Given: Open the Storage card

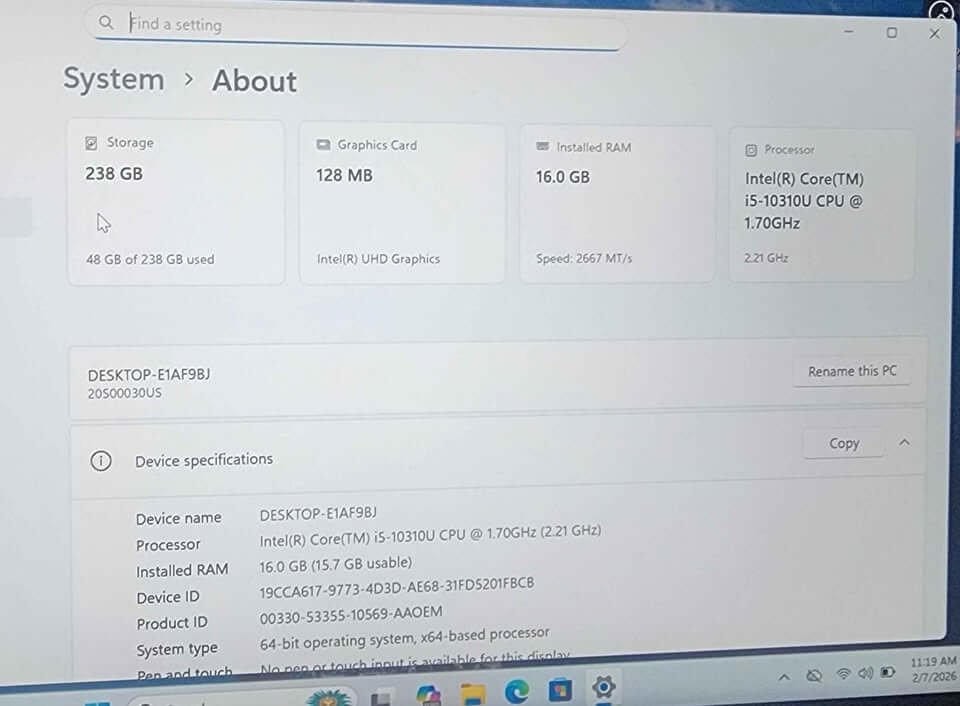Looking at the screenshot, I should tap(176, 202).
